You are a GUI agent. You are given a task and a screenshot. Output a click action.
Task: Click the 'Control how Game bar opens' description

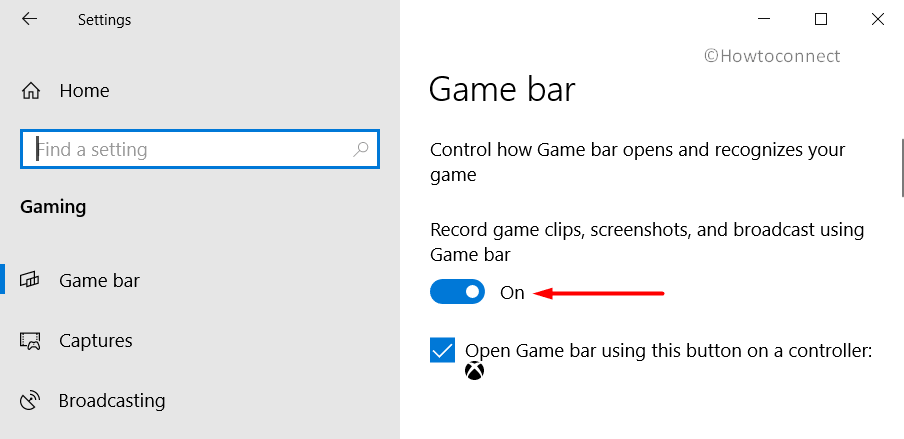(638, 162)
